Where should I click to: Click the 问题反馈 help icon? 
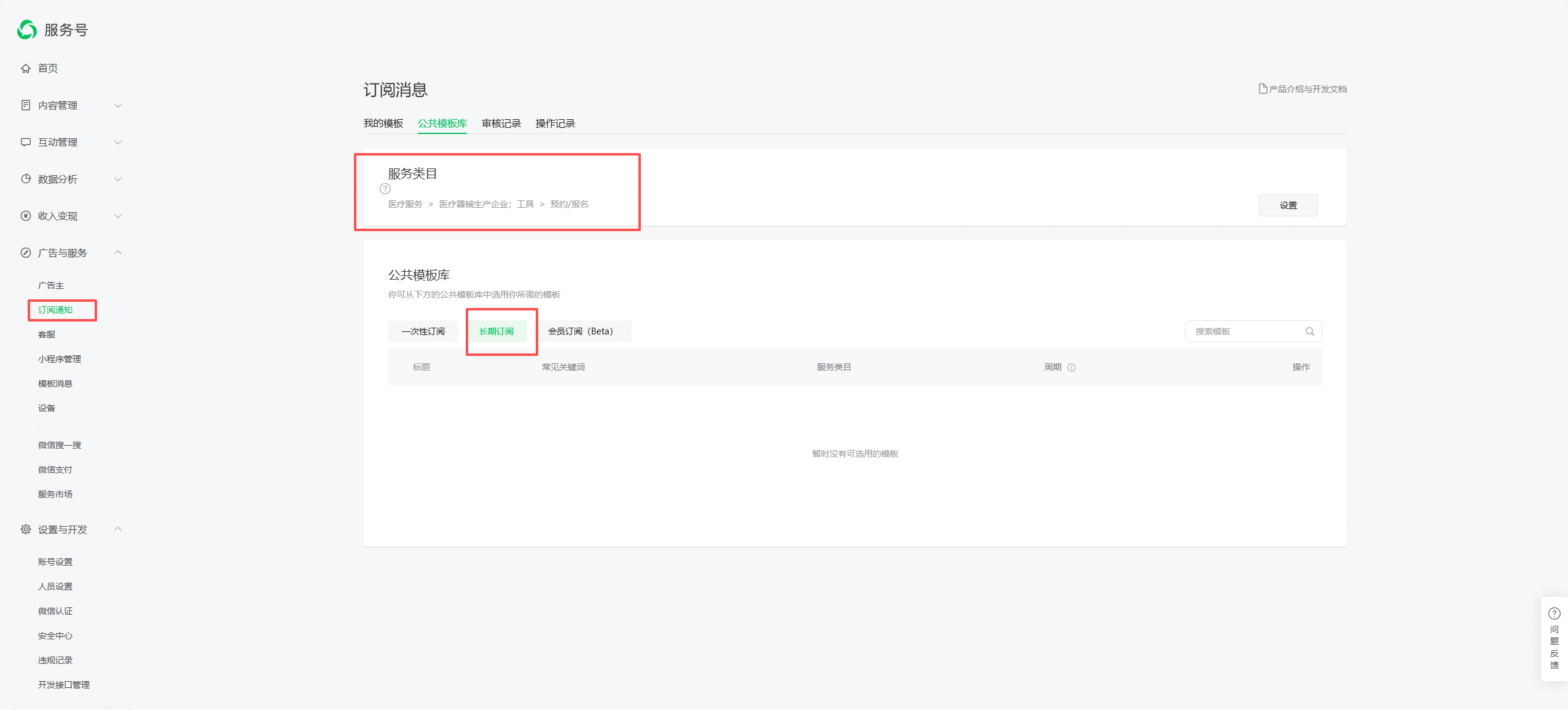[1554, 613]
